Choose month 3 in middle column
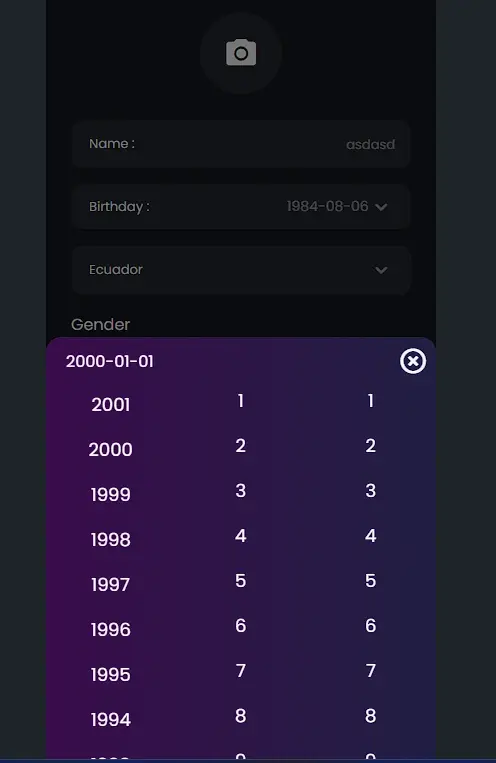 (240, 490)
